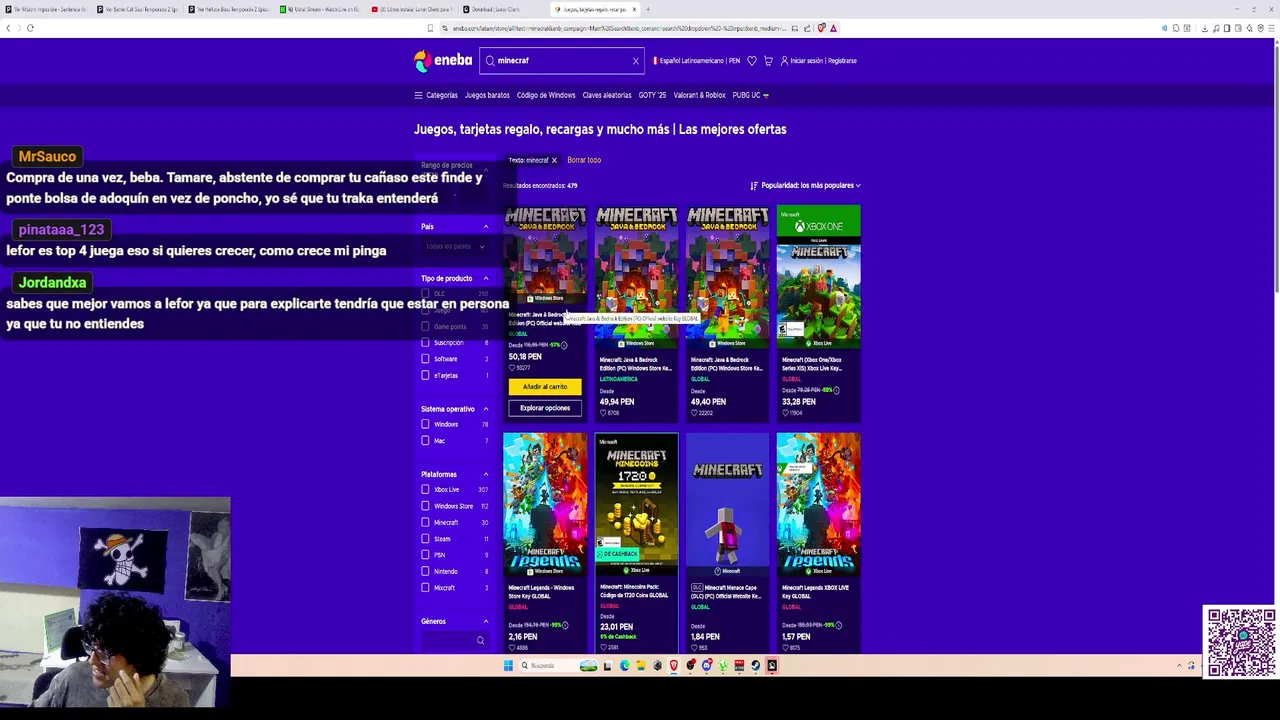Collapse the Tipo de producto section
The image size is (1280, 720).
486,279
